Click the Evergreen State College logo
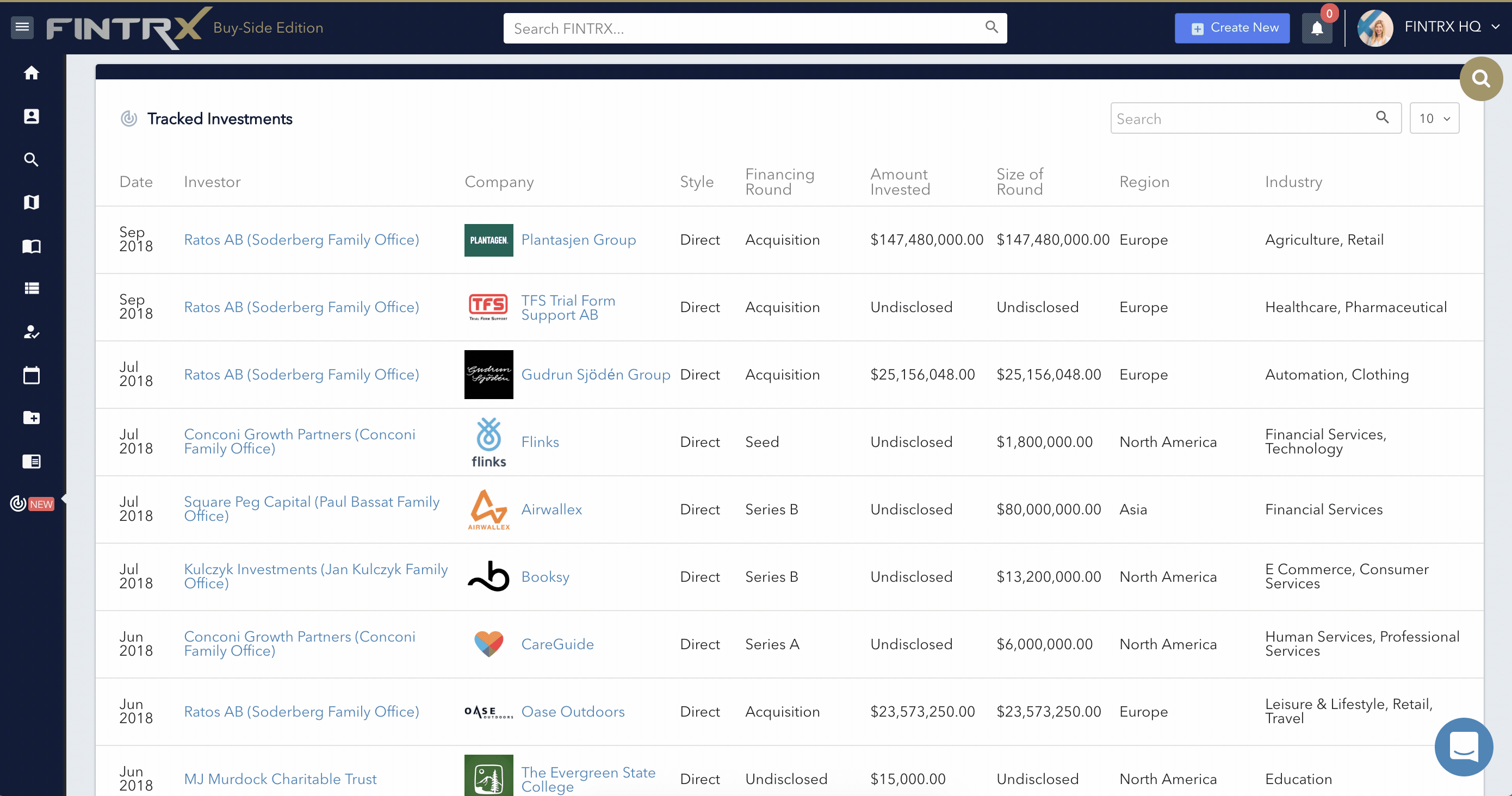This screenshot has width=1512, height=796. (488, 775)
